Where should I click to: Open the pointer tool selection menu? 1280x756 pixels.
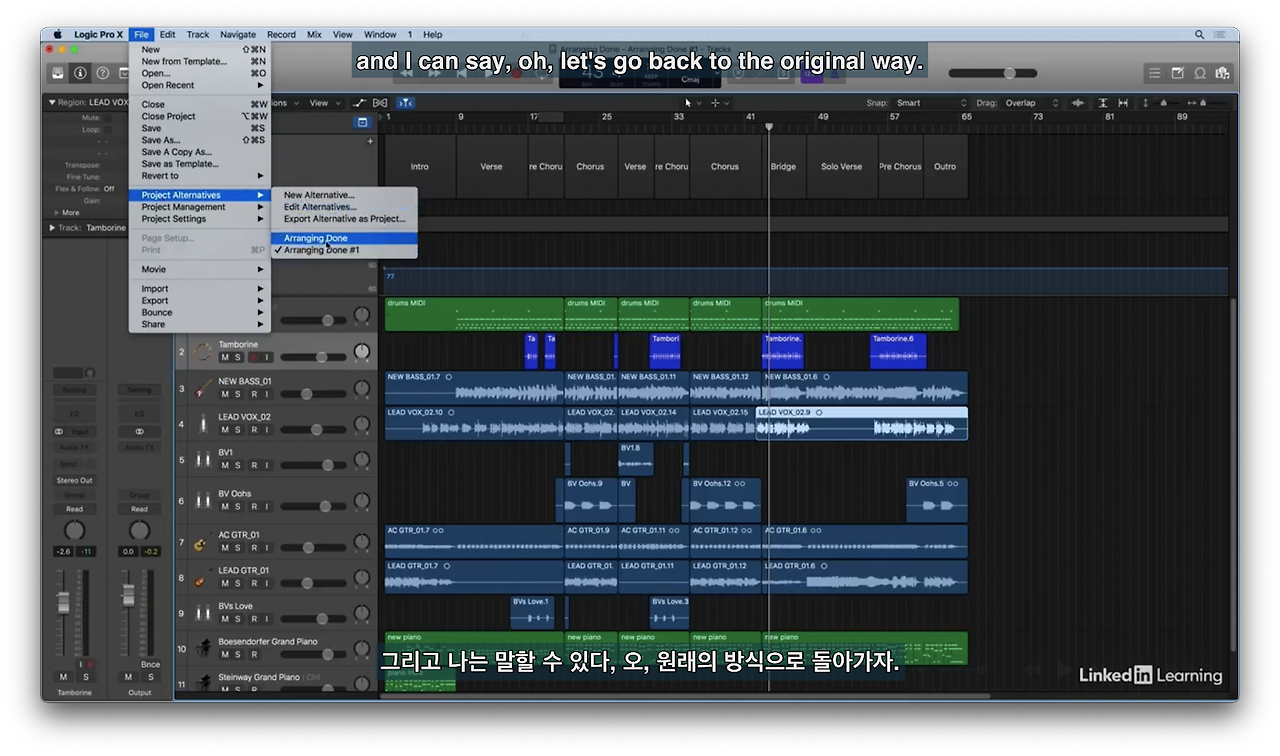tap(691, 103)
